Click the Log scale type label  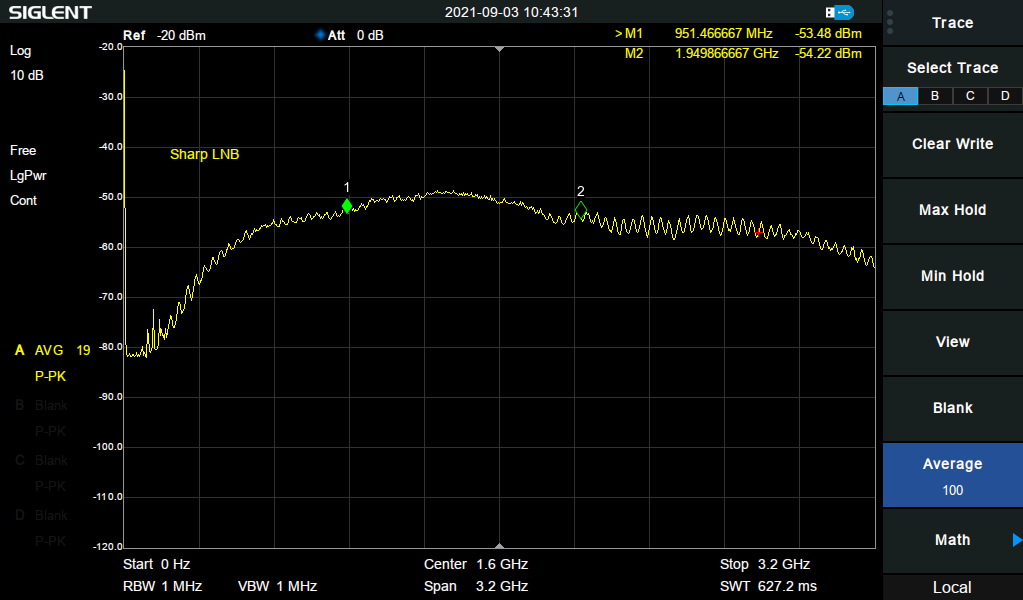tap(20, 51)
